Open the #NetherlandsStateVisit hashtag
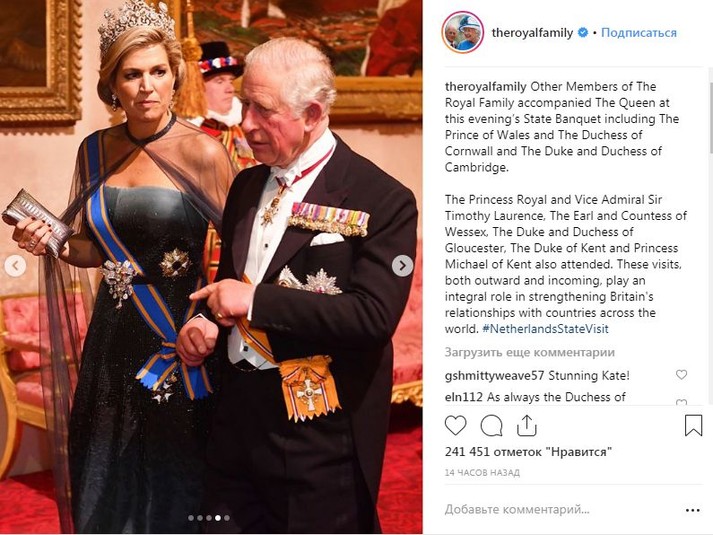 point(545,329)
